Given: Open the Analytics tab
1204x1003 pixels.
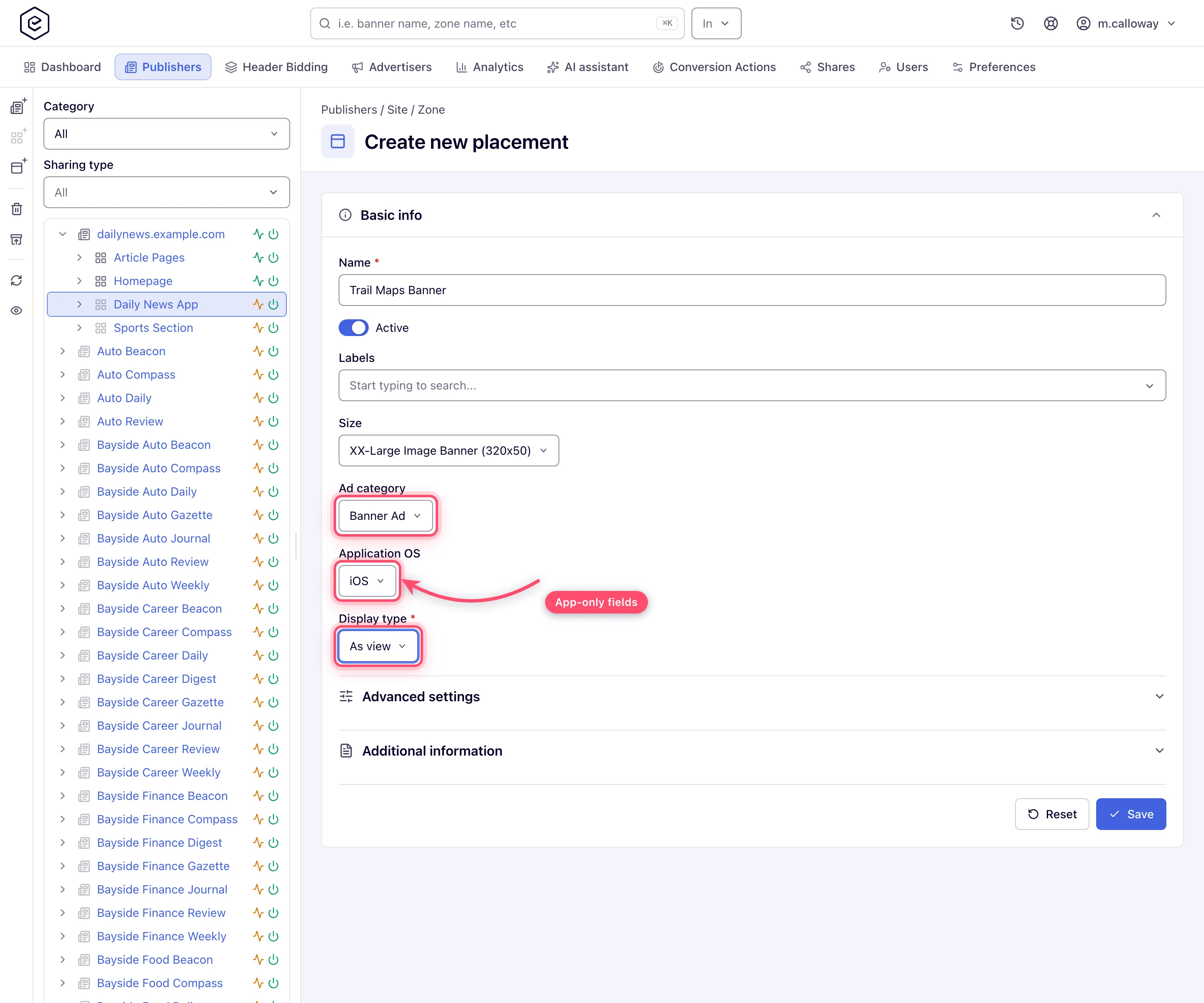Looking at the screenshot, I should pos(490,67).
